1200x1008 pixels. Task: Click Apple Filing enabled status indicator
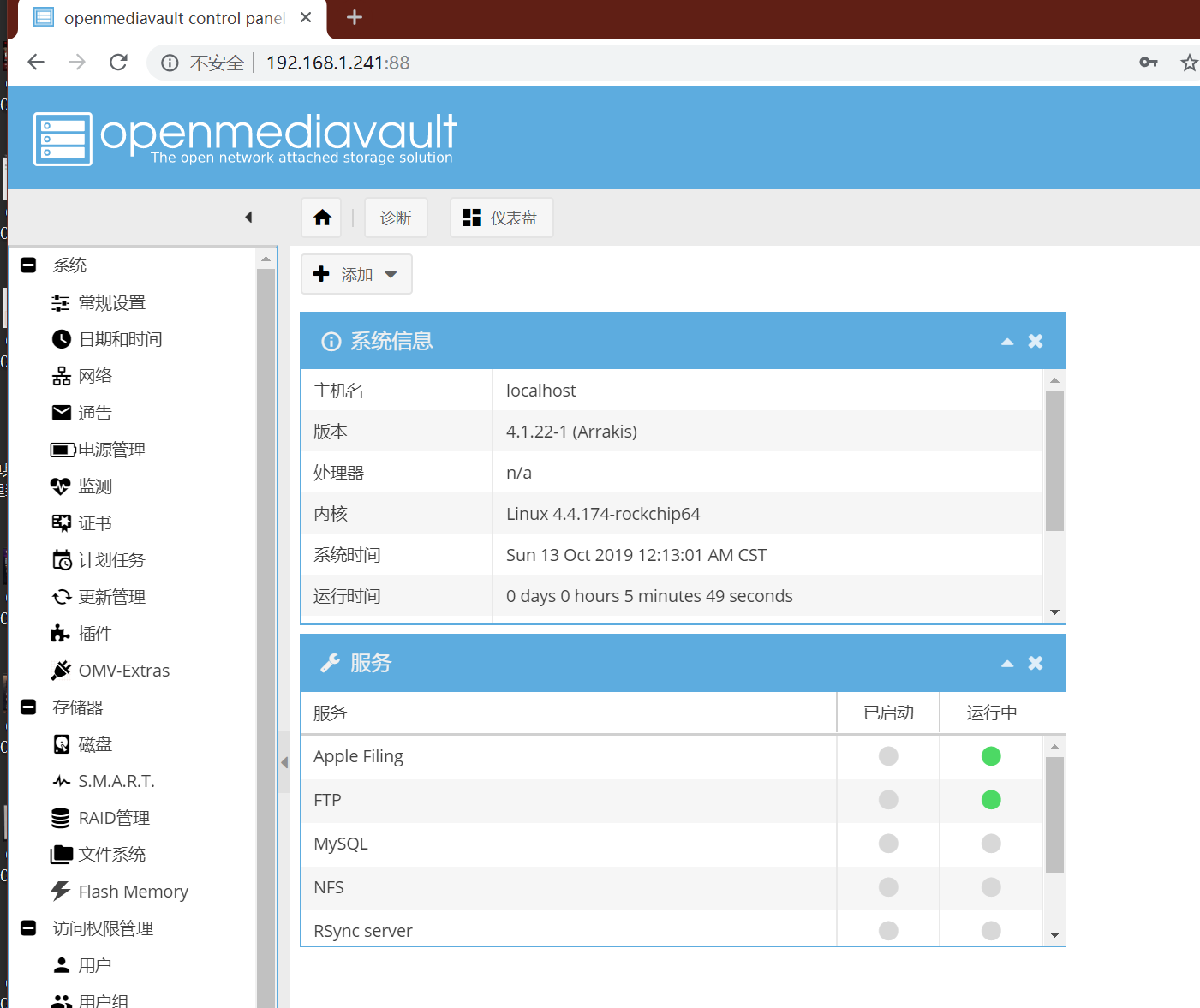click(x=888, y=756)
